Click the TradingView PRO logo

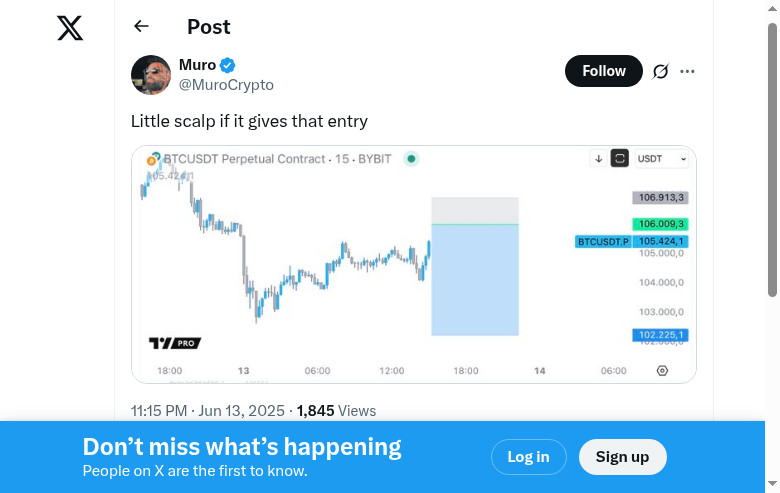tap(175, 343)
